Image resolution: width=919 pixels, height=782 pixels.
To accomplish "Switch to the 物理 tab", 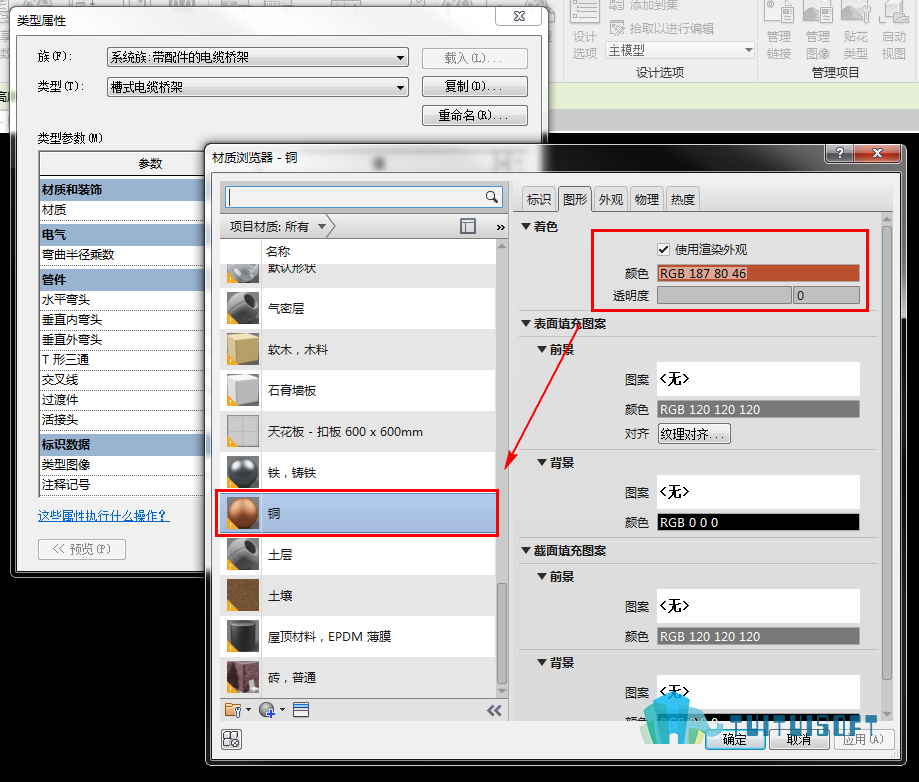I will click(646, 199).
